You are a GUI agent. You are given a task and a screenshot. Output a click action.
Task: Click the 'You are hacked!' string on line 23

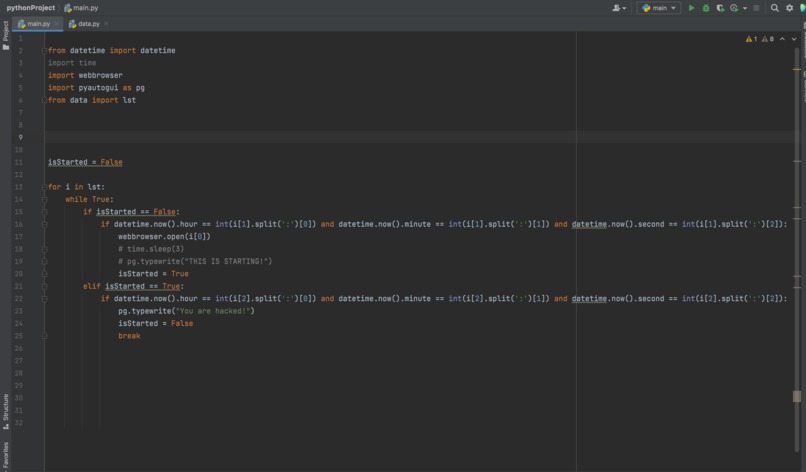pos(213,311)
